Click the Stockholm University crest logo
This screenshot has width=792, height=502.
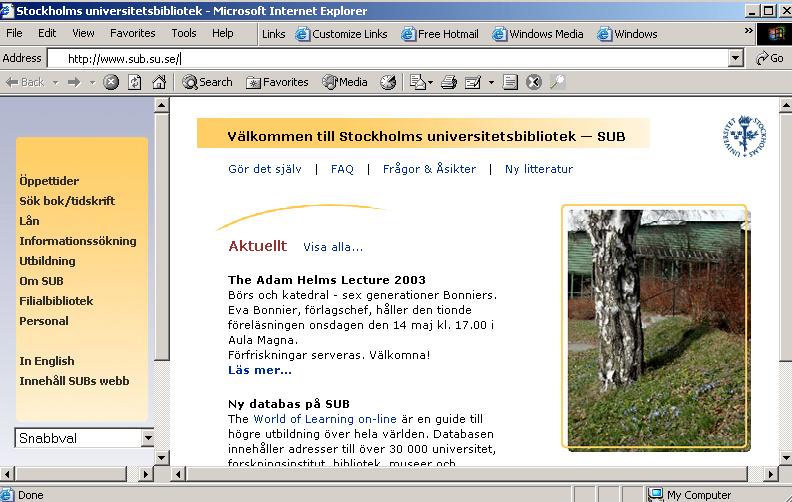(x=744, y=136)
